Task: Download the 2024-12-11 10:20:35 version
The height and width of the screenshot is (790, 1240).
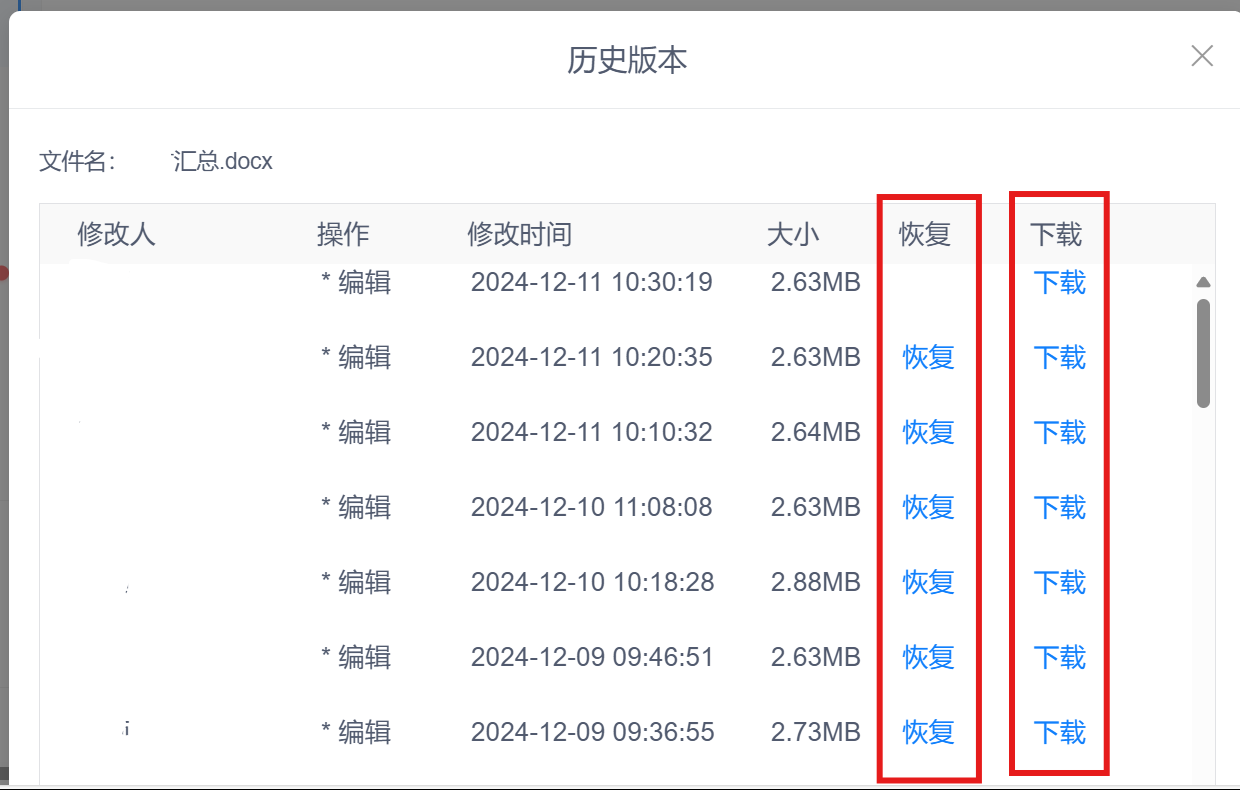Action: pos(1058,358)
